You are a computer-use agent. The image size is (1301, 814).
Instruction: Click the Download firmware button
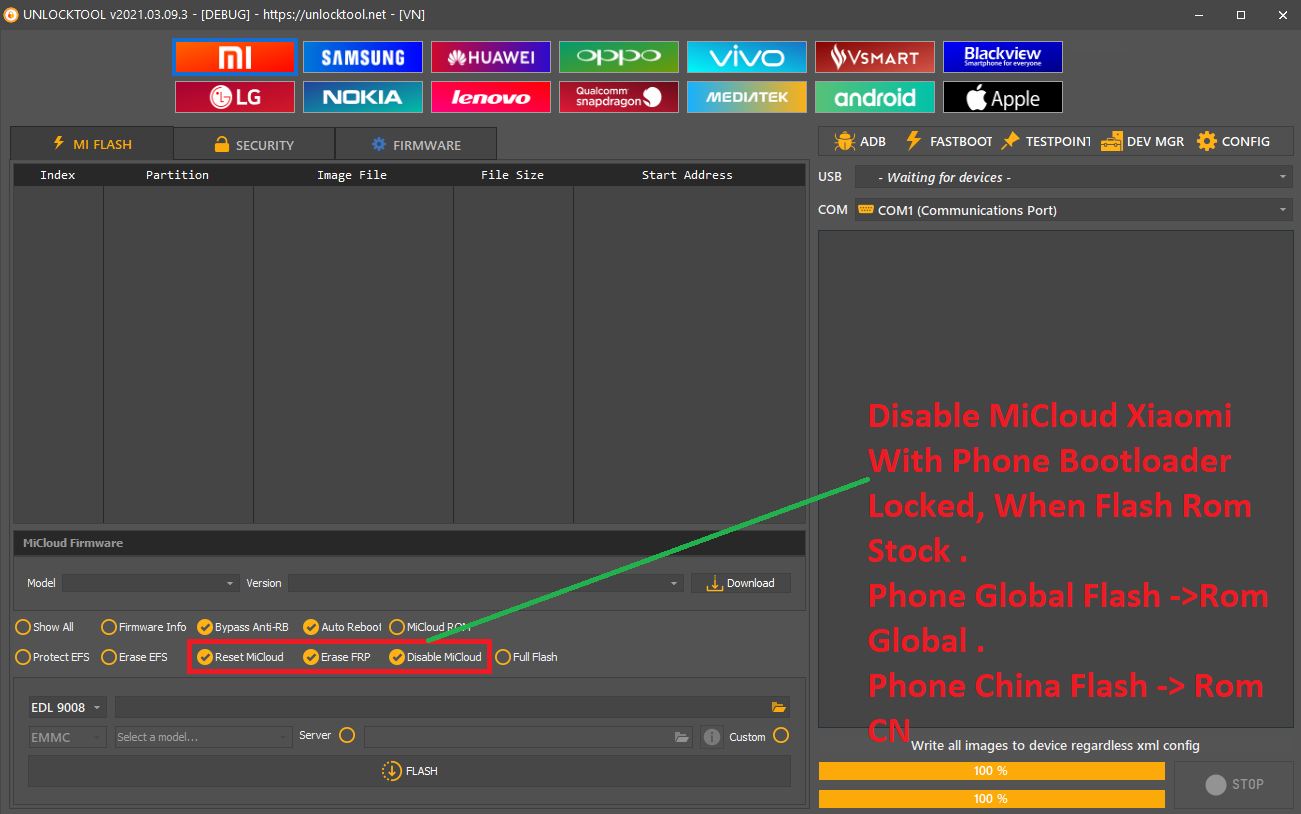point(741,583)
